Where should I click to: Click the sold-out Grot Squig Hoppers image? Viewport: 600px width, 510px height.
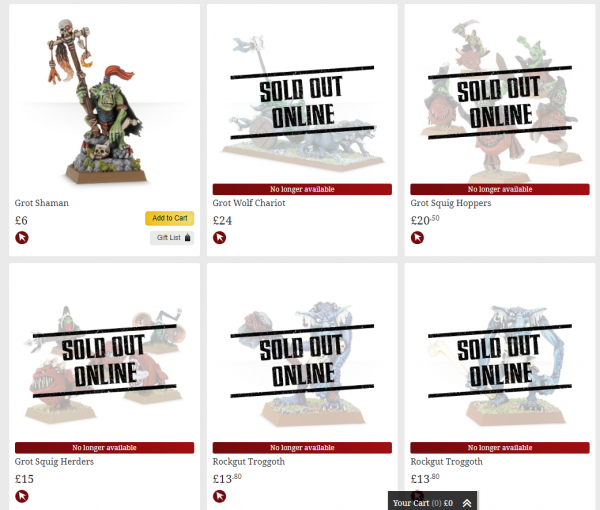tap(499, 101)
